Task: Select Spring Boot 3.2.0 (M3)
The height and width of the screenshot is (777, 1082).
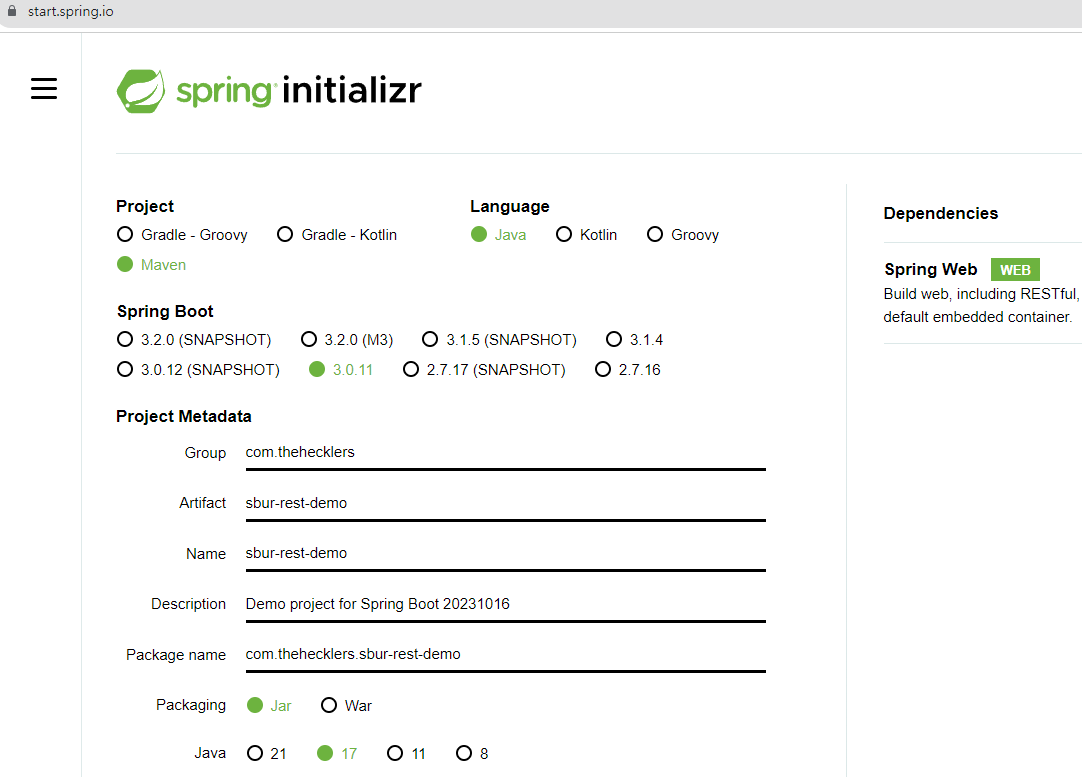Action: (x=347, y=340)
